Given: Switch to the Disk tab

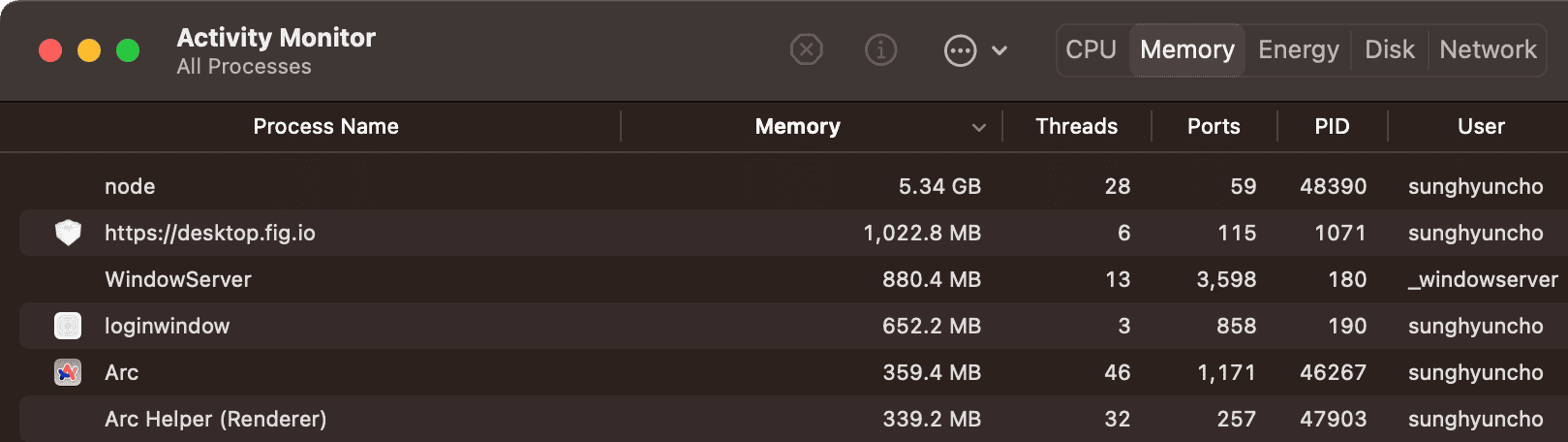Looking at the screenshot, I should pyautogui.click(x=1389, y=49).
